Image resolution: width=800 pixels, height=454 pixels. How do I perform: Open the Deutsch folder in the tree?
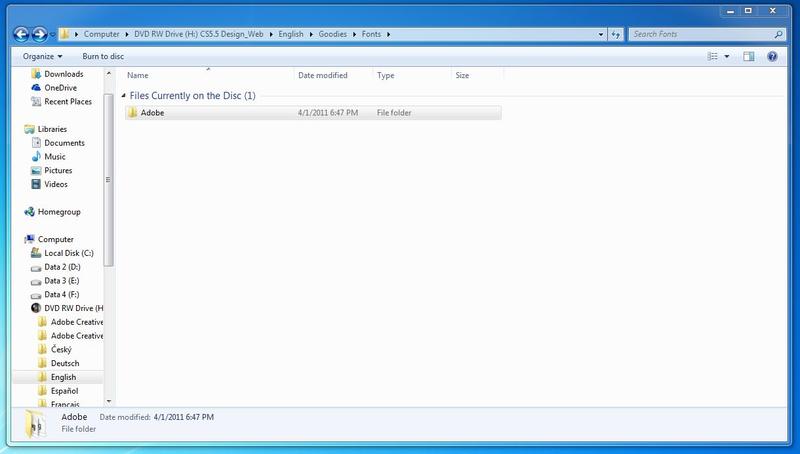pyautogui.click(x=59, y=363)
